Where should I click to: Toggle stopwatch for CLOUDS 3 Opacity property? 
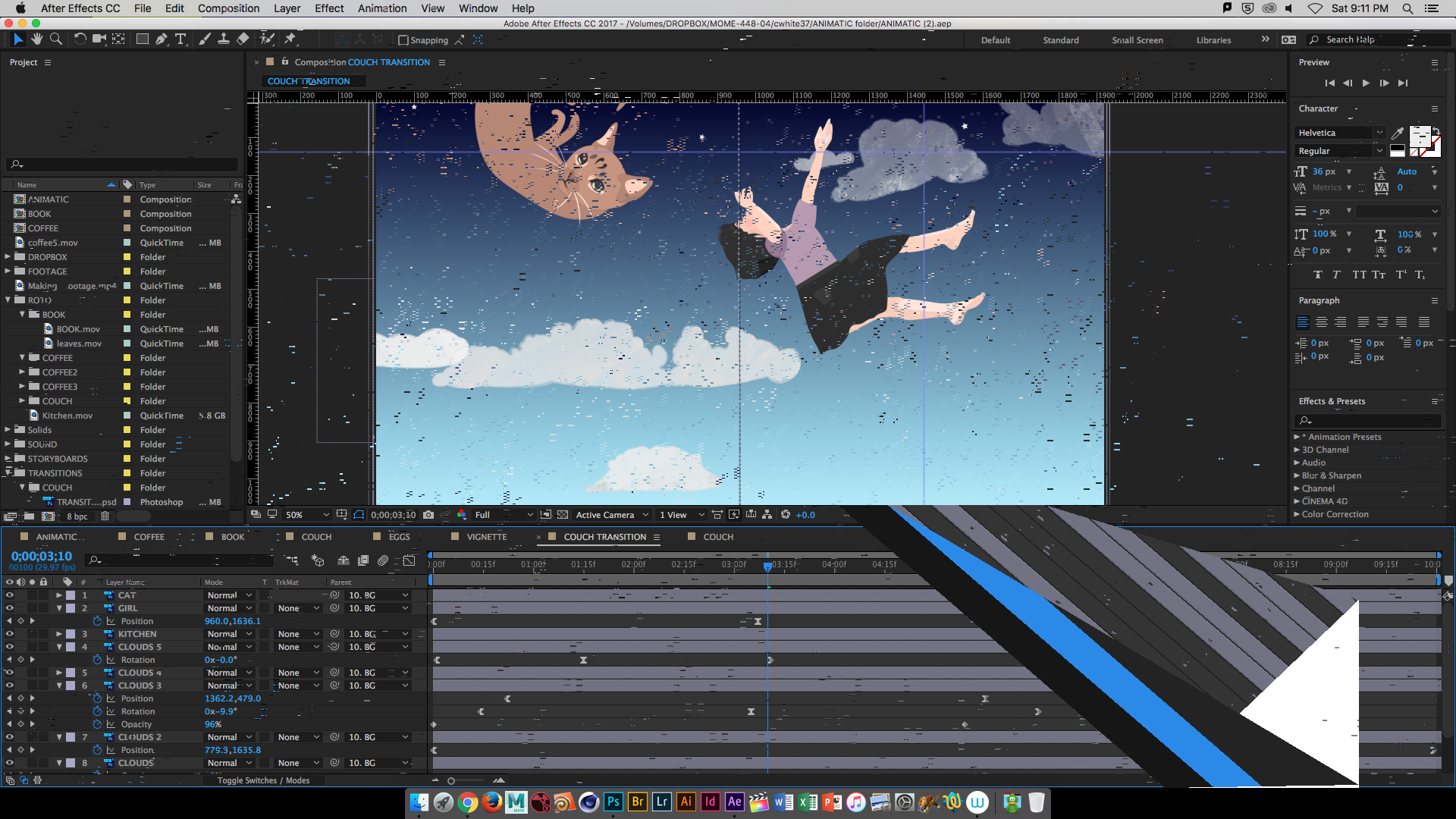97,724
